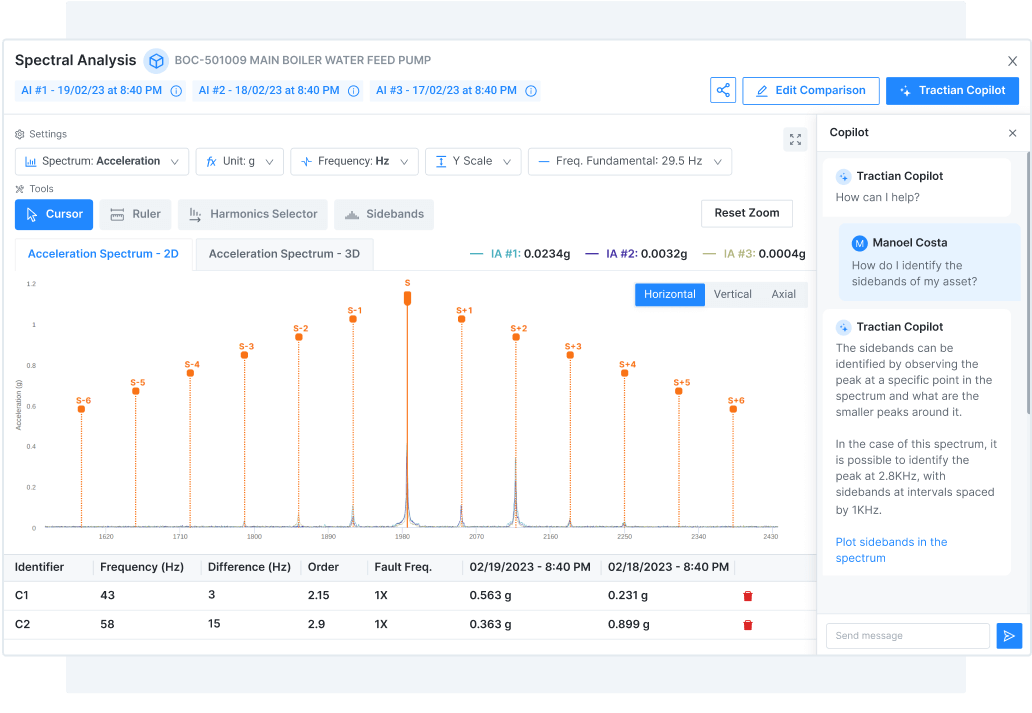The image size is (1032, 713).
Task: Select Acceleration Spectrum - 2D tab
Action: click(103, 254)
